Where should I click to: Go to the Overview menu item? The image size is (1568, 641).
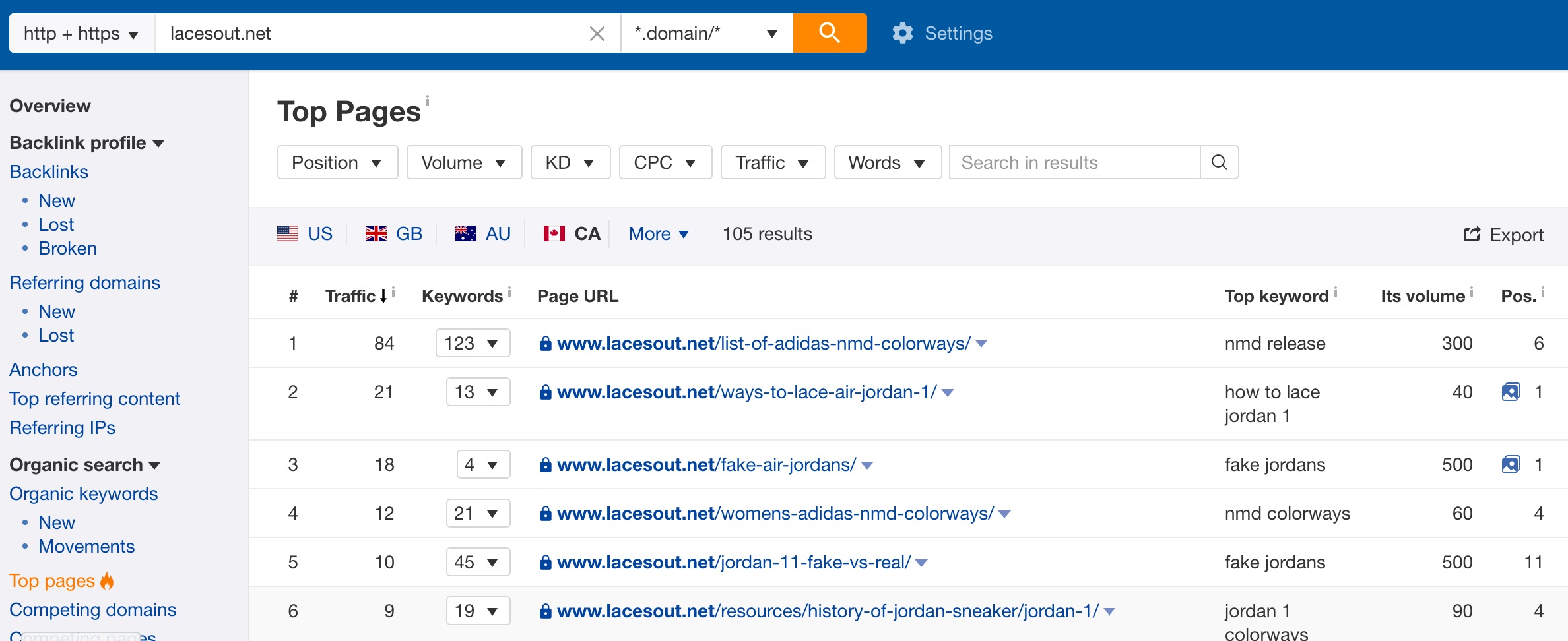click(x=50, y=106)
